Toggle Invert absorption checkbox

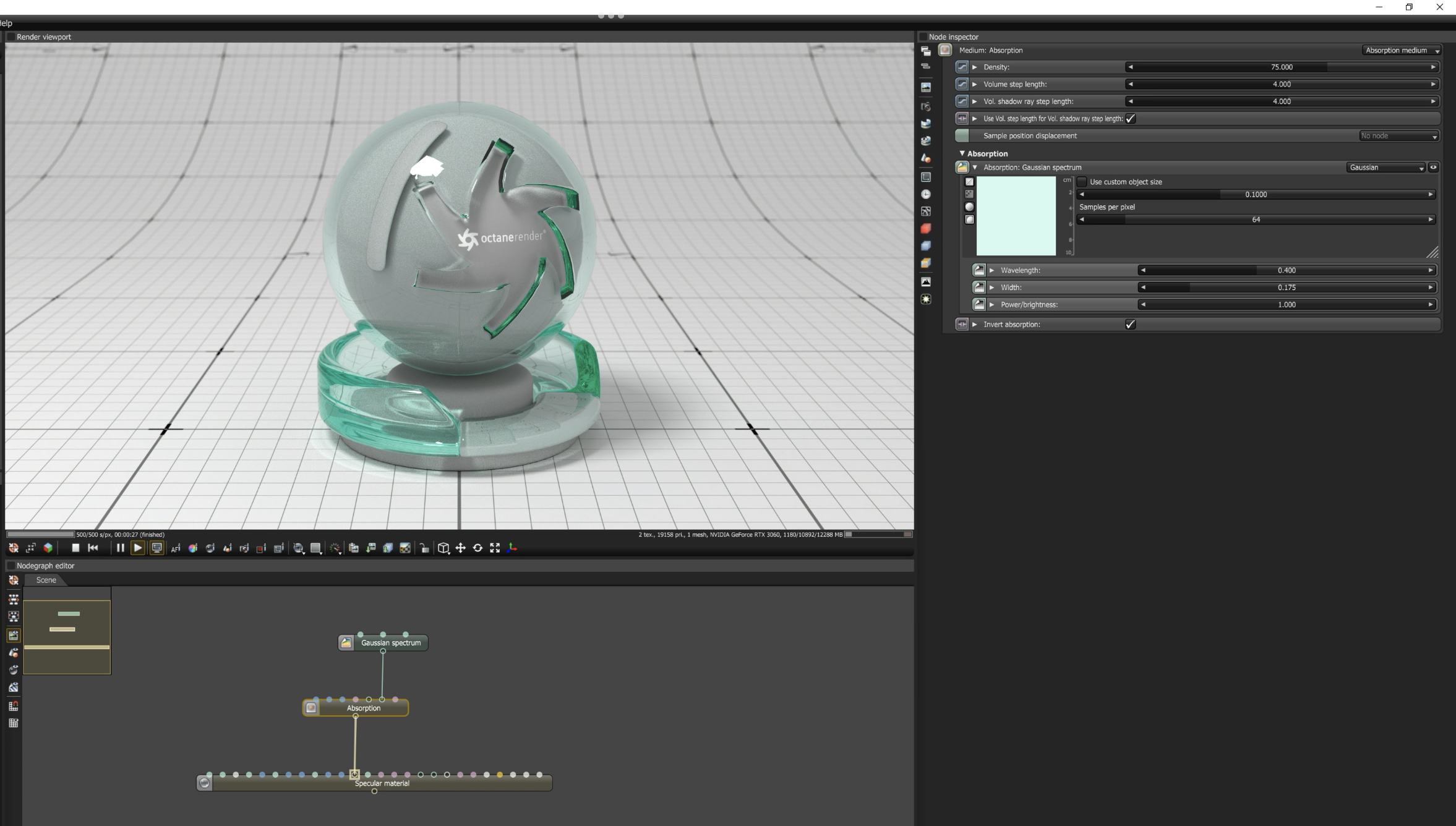tap(1130, 325)
